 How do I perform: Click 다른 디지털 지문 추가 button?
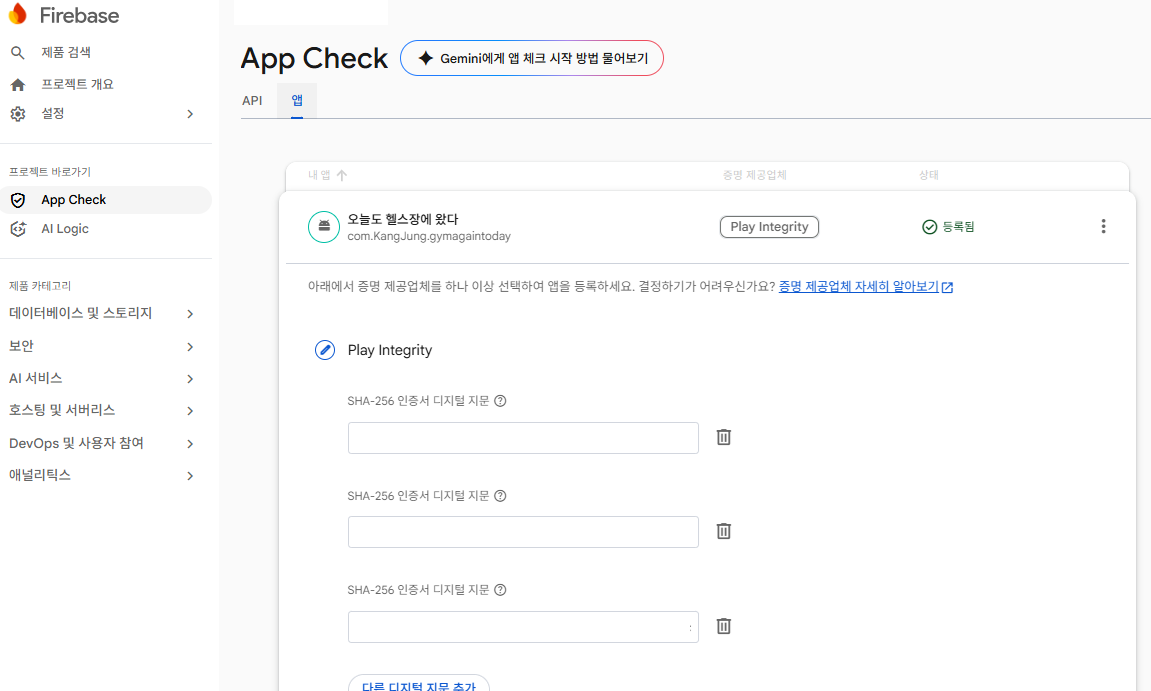(x=418, y=686)
